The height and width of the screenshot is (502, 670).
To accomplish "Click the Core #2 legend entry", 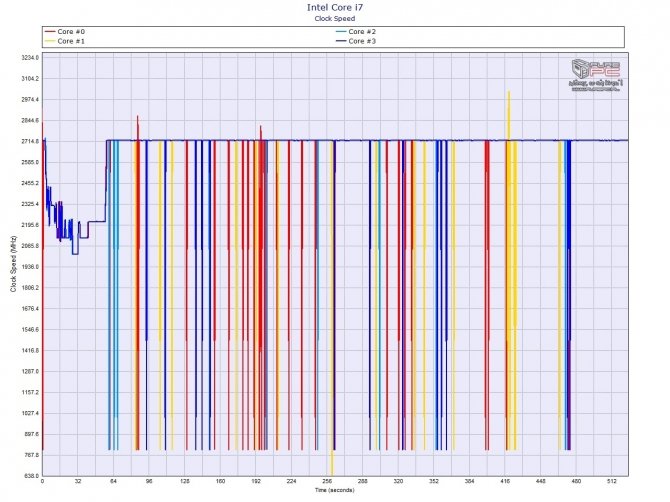I will click(x=356, y=32).
